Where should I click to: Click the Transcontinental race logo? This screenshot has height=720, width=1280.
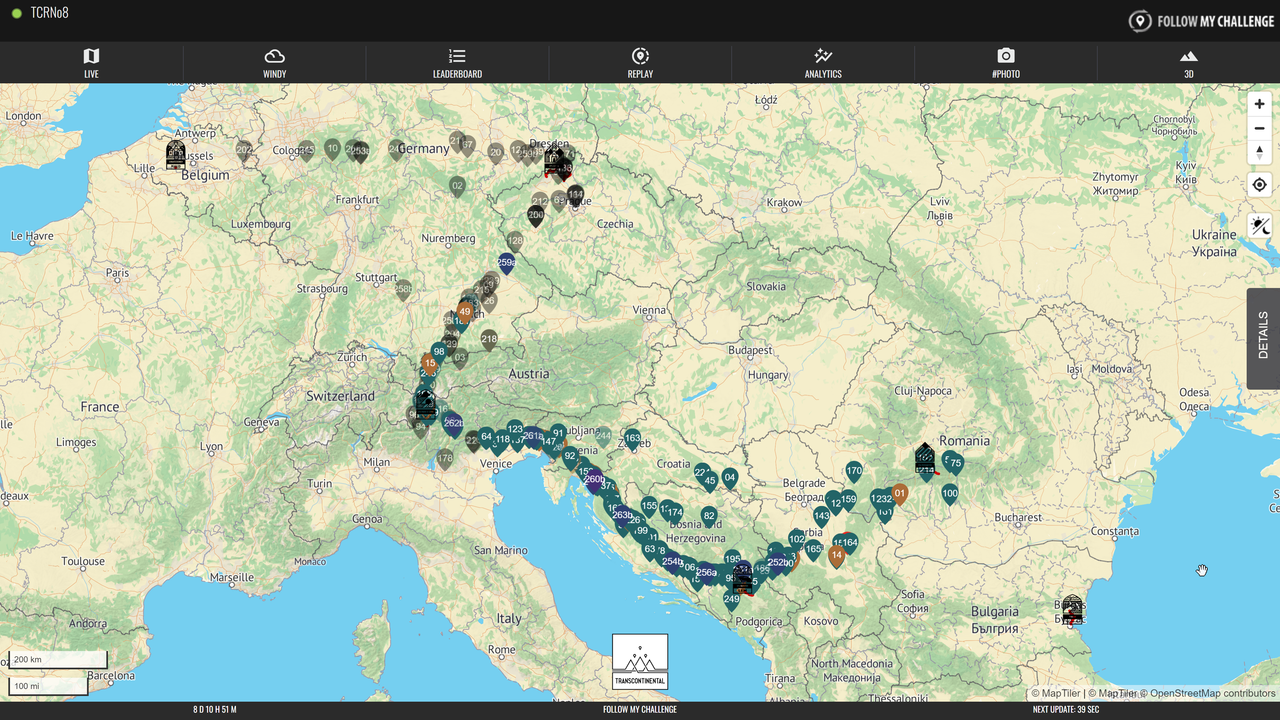pyautogui.click(x=640, y=661)
